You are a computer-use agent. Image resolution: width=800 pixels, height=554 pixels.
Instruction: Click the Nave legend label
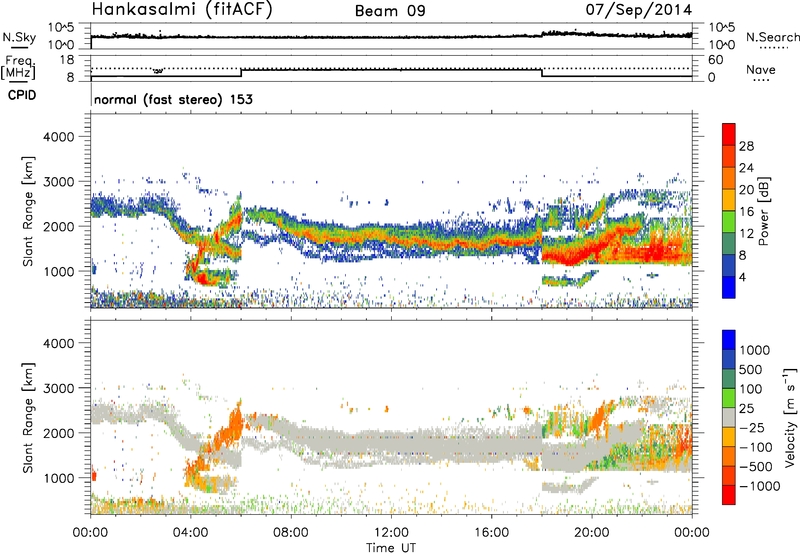pyautogui.click(x=761, y=69)
